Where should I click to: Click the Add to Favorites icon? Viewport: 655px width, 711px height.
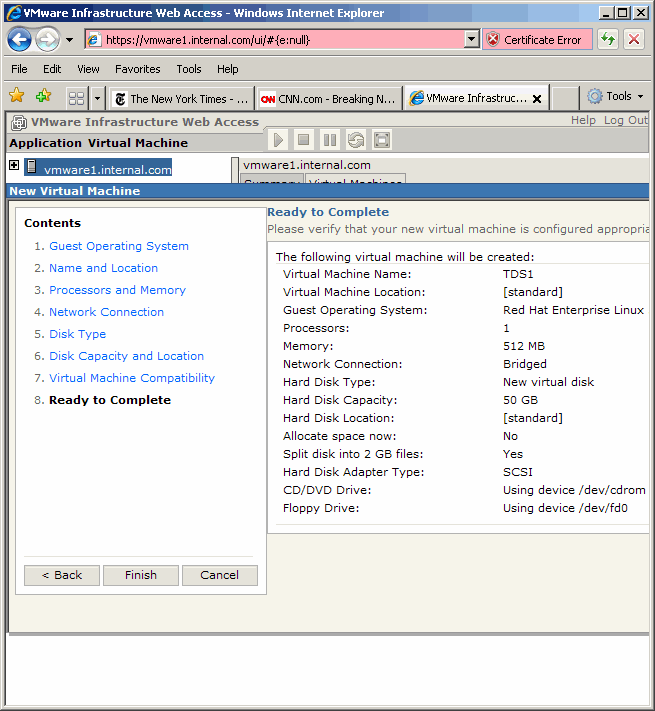(x=43, y=97)
